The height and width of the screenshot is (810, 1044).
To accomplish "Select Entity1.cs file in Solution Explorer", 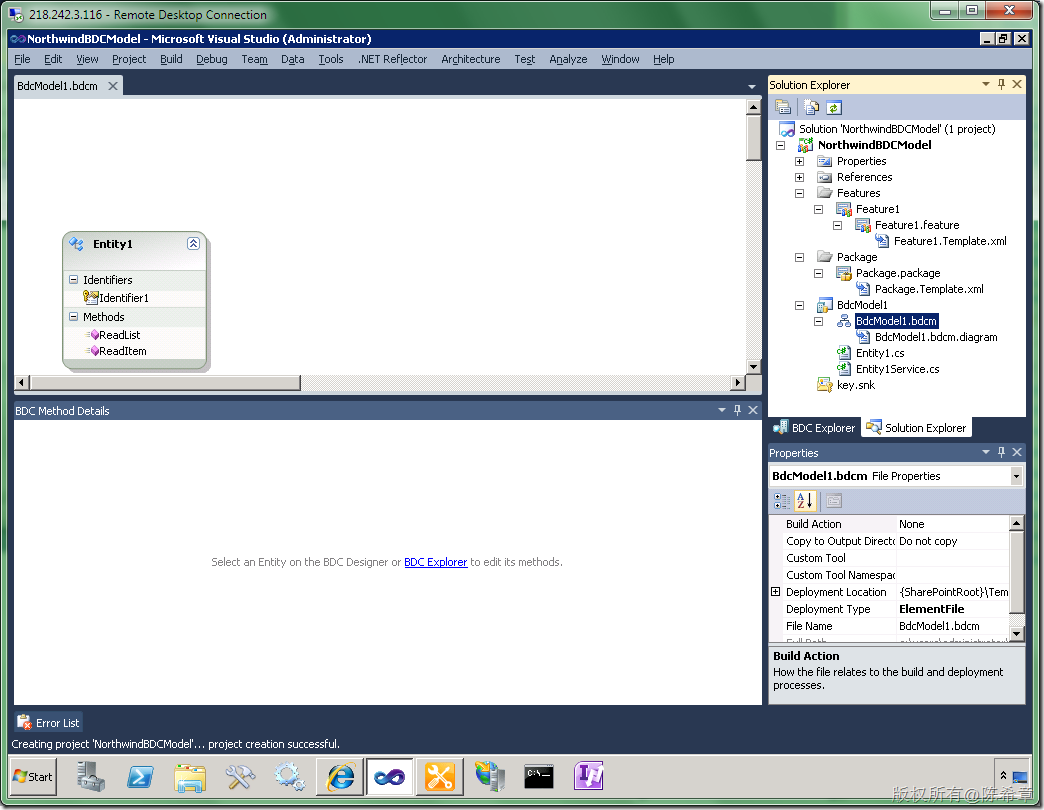I will 880,353.
